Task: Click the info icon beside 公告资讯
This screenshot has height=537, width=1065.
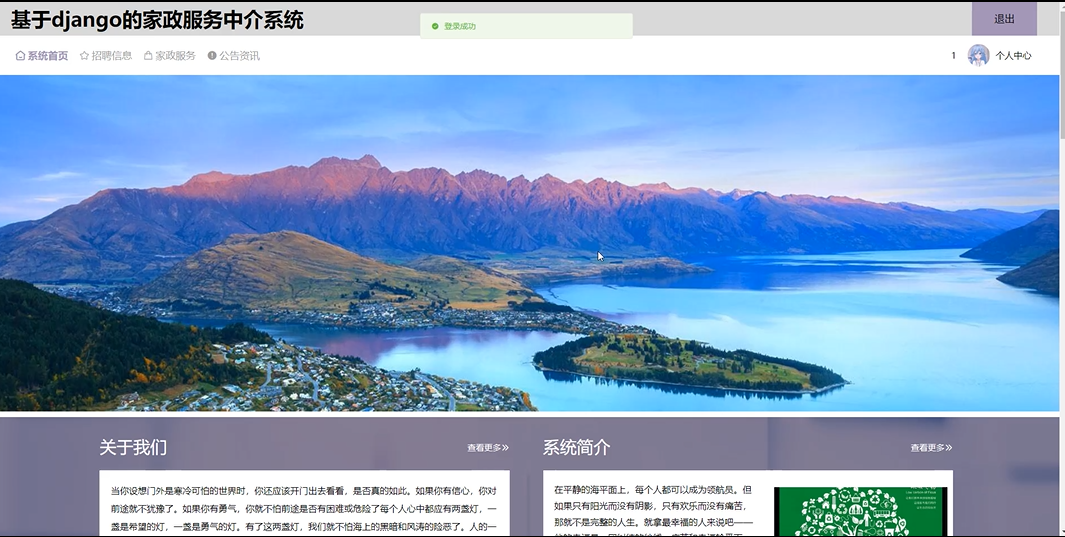Action: coord(212,56)
